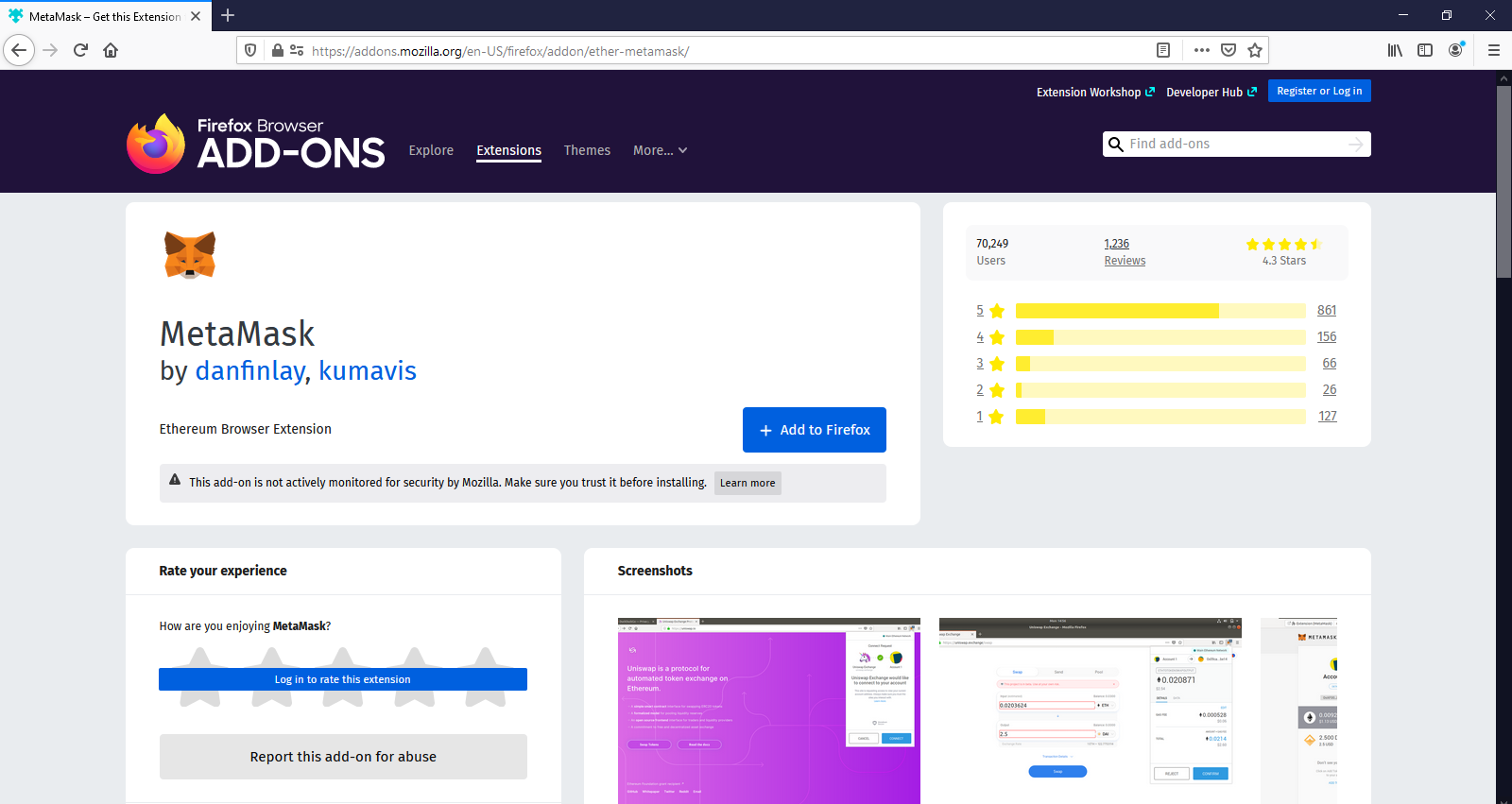Open the Firefox hamburger menu
This screenshot has width=1512, height=804.
click(x=1494, y=50)
